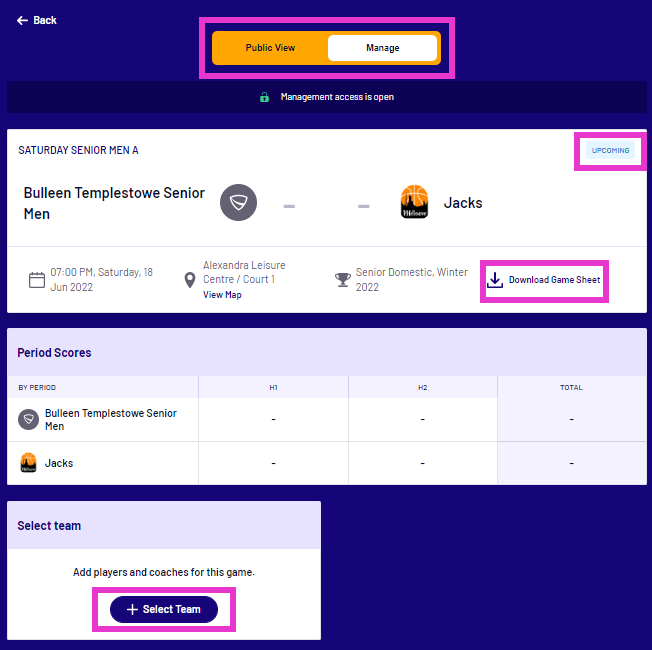Click the Jacks team logo in header
This screenshot has width=652, height=650.
(414, 203)
